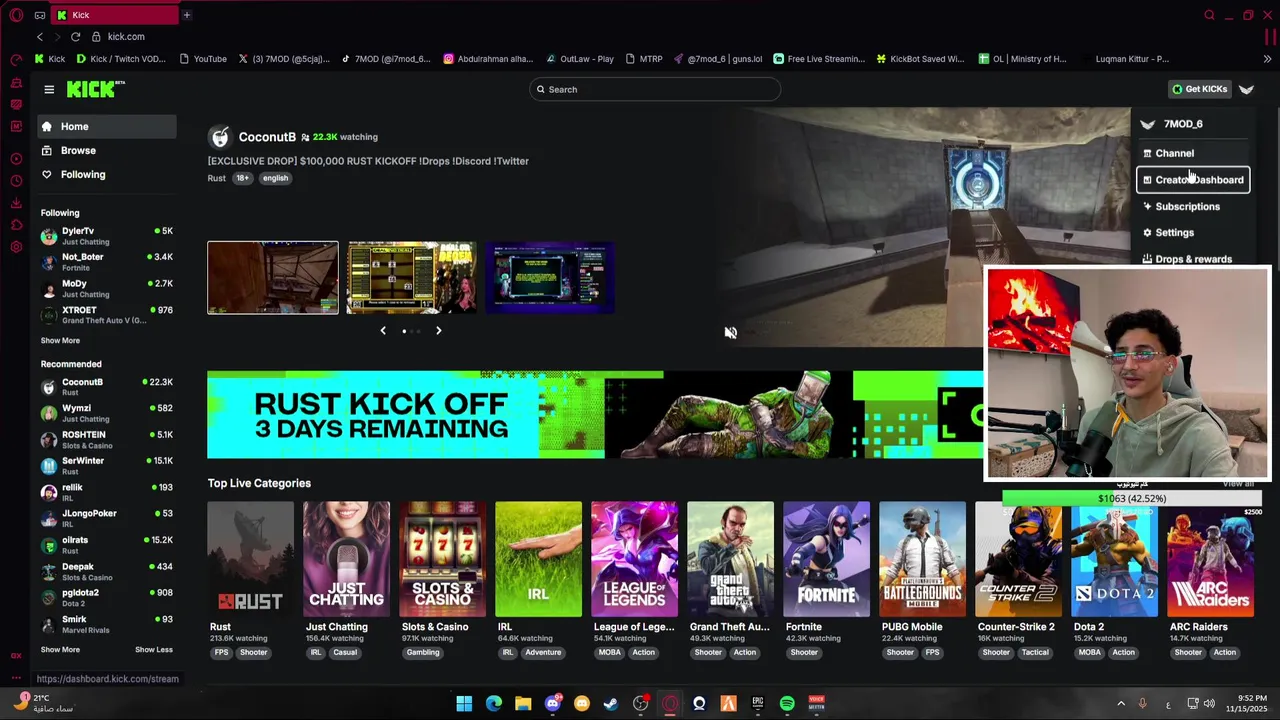Image resolution: width=1280 pixels, height=720 pixels.
Task: Select the english tag
Action: pos(275,179)
